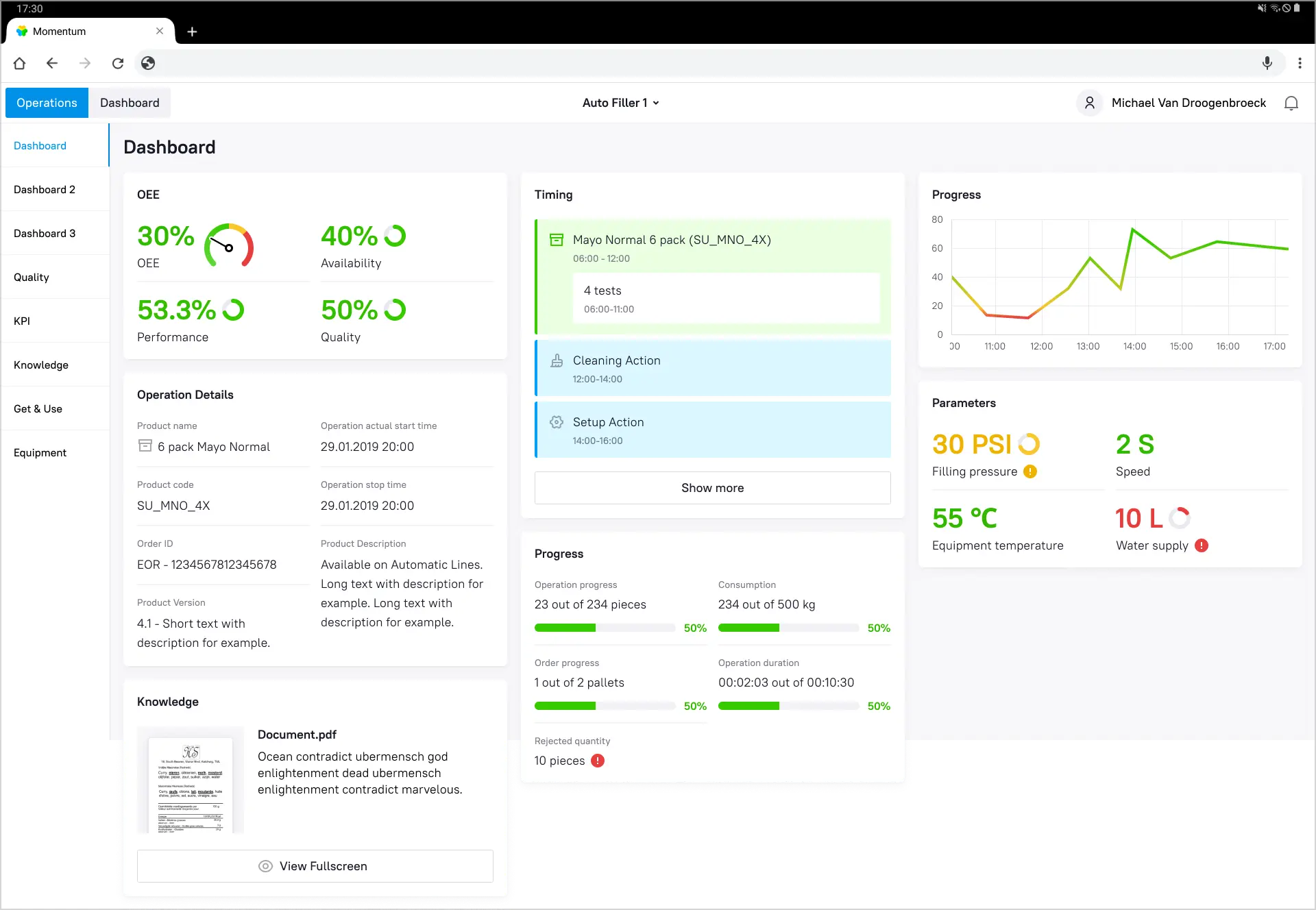
Task: Go back with the browser back arrow
Action: point(52,63)
